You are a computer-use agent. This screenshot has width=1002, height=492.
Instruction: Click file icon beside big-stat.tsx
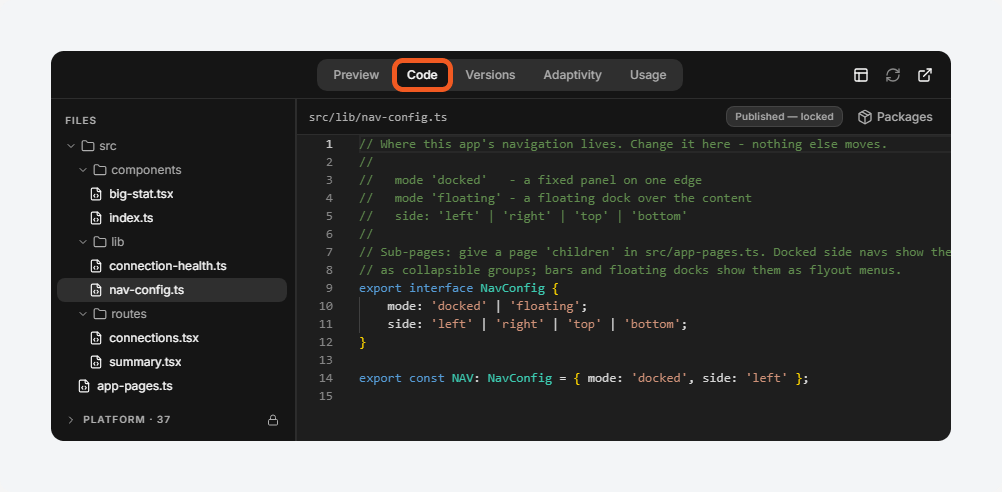pyautogui.click(x=96, y=194)
